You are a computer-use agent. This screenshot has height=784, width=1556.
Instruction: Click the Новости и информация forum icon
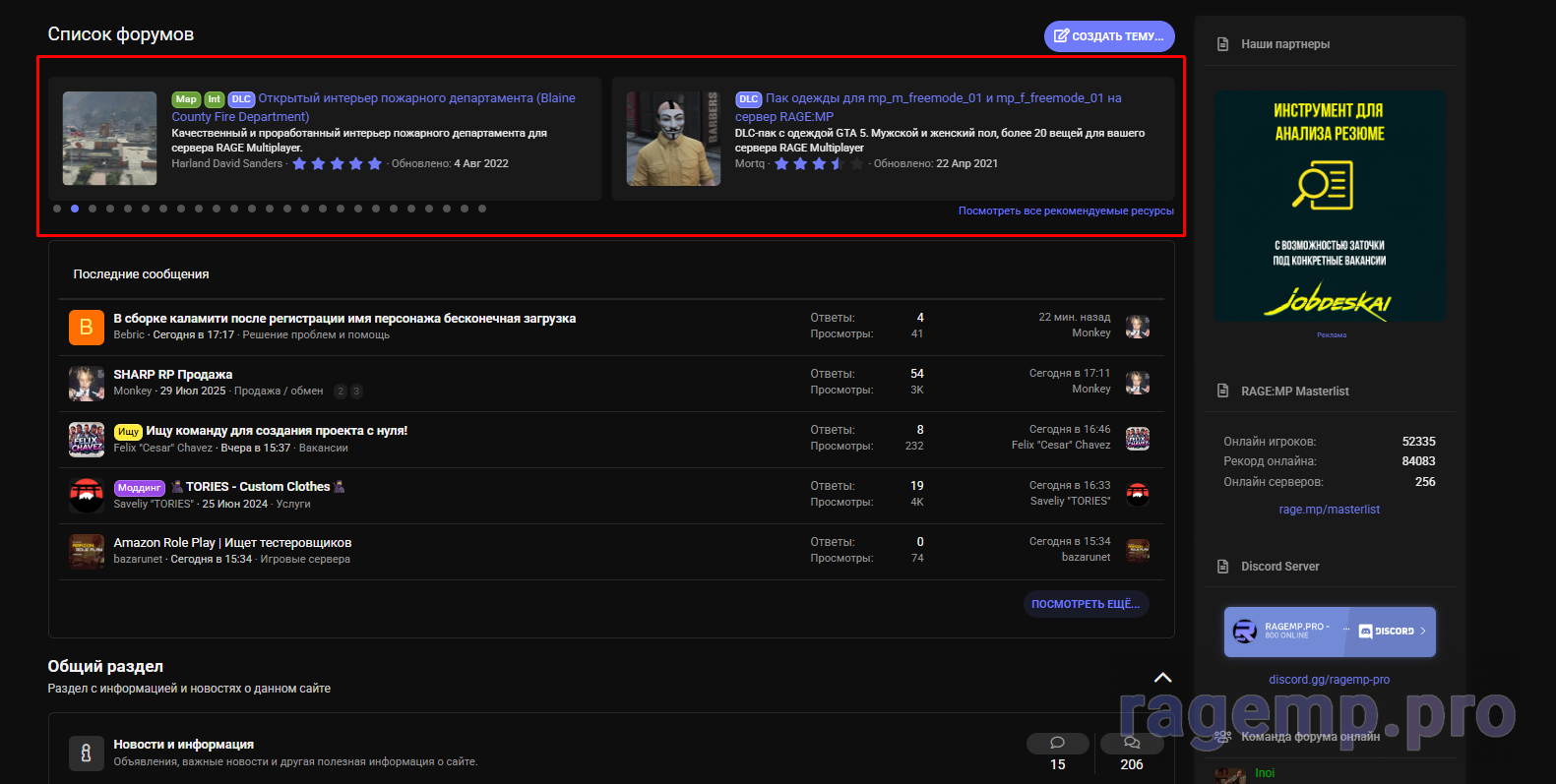tap(86, 754)
